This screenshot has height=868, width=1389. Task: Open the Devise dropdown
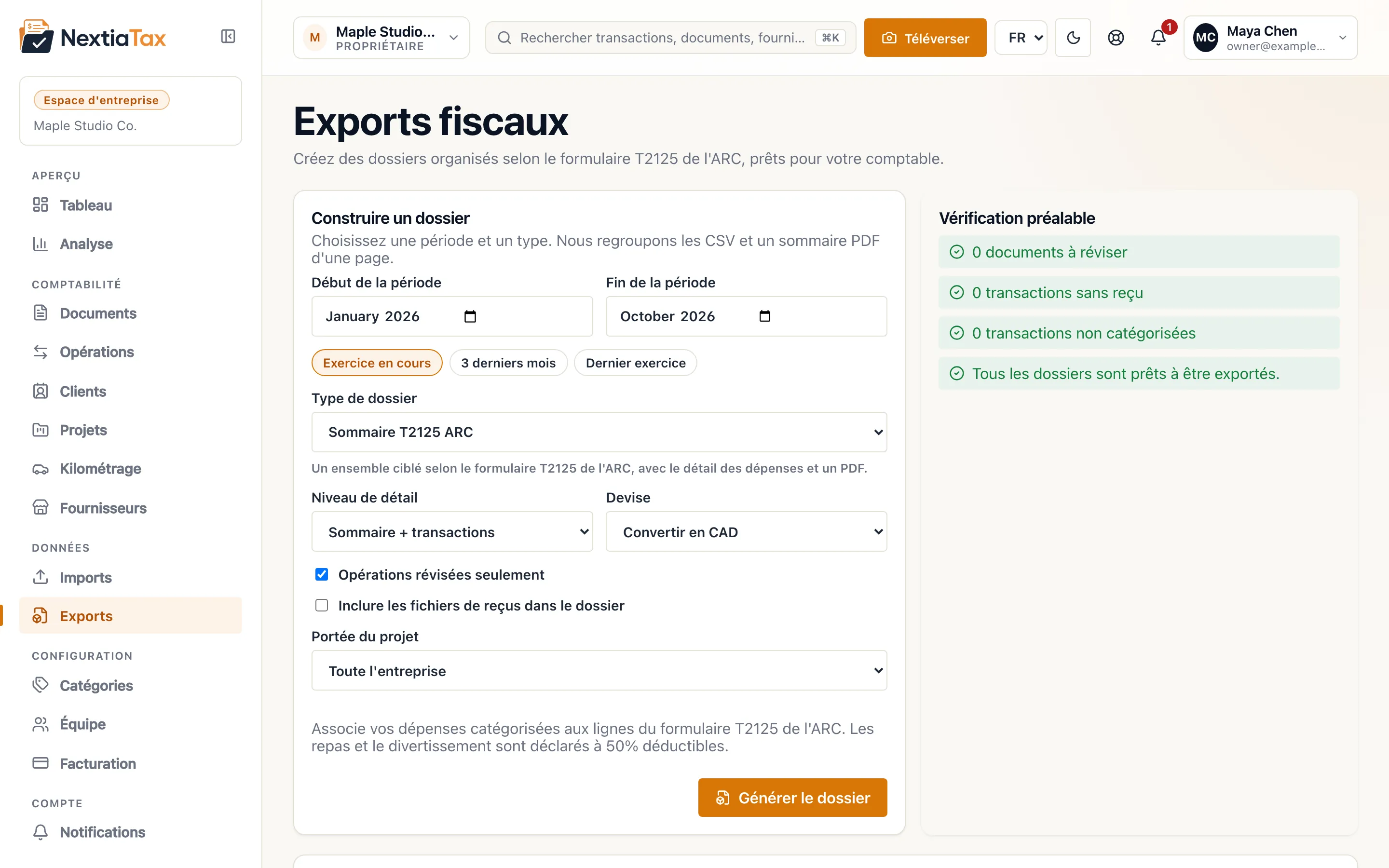pyautogui.click(x=746, y=531)
